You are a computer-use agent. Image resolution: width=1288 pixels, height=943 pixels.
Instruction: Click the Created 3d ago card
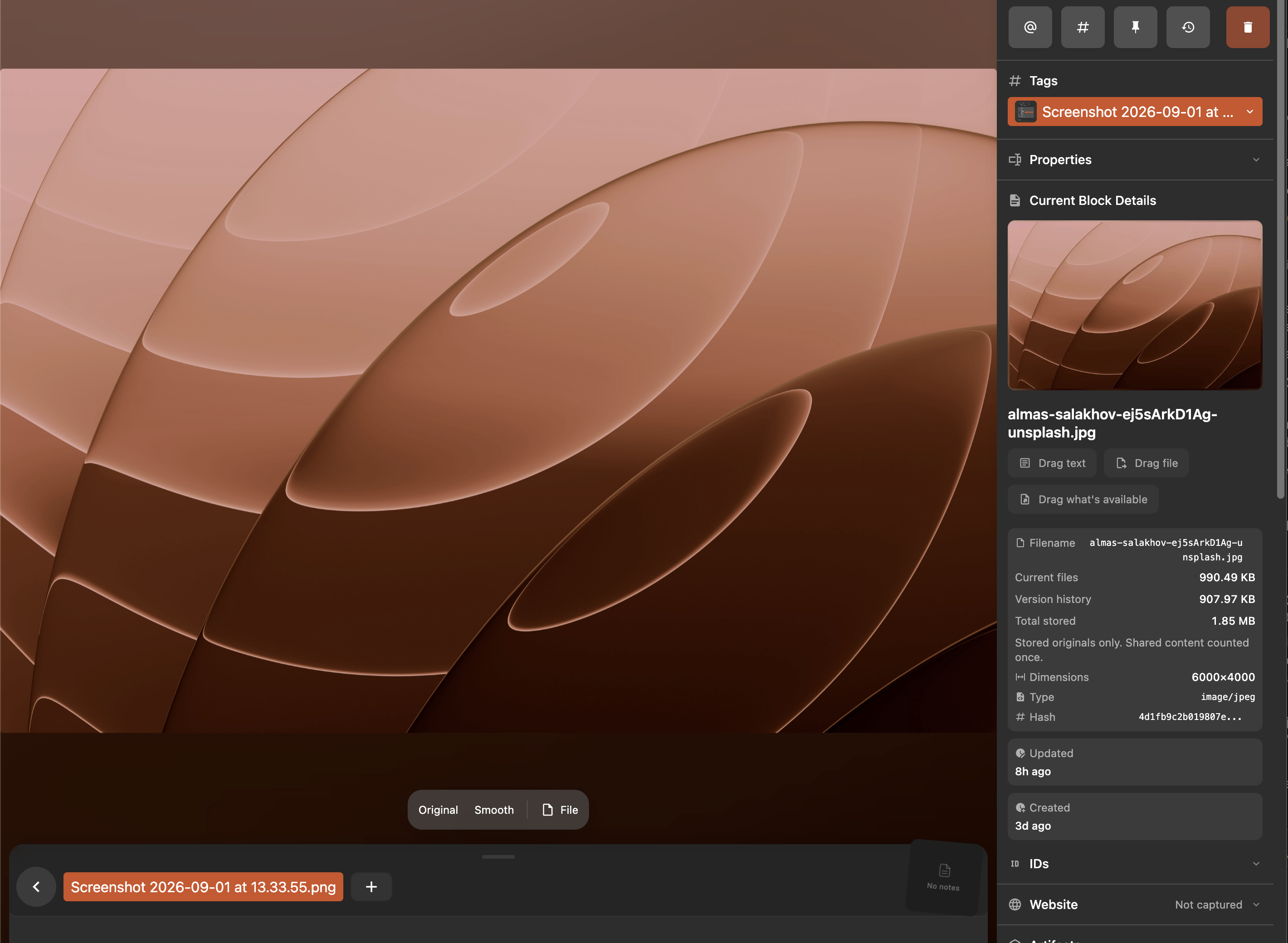pos(1134,816)
